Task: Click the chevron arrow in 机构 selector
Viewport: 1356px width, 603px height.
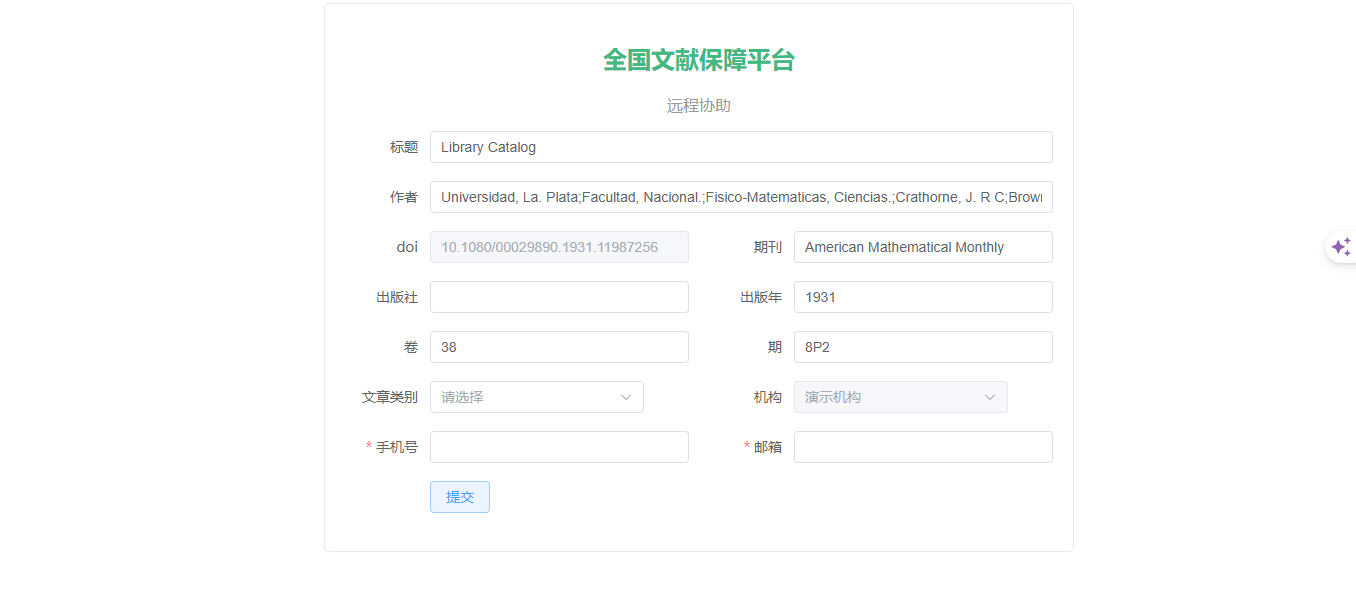Action: (x=990, y=397)
